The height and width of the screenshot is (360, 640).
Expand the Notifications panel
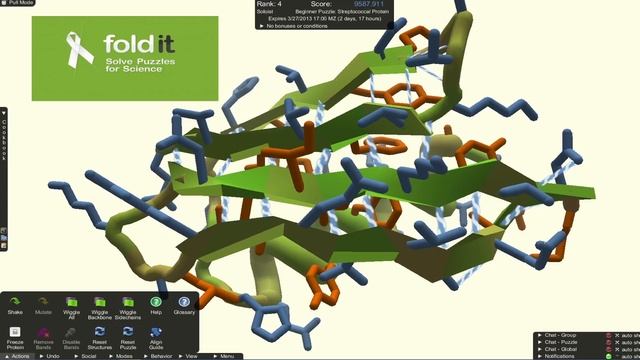(556, 356)
